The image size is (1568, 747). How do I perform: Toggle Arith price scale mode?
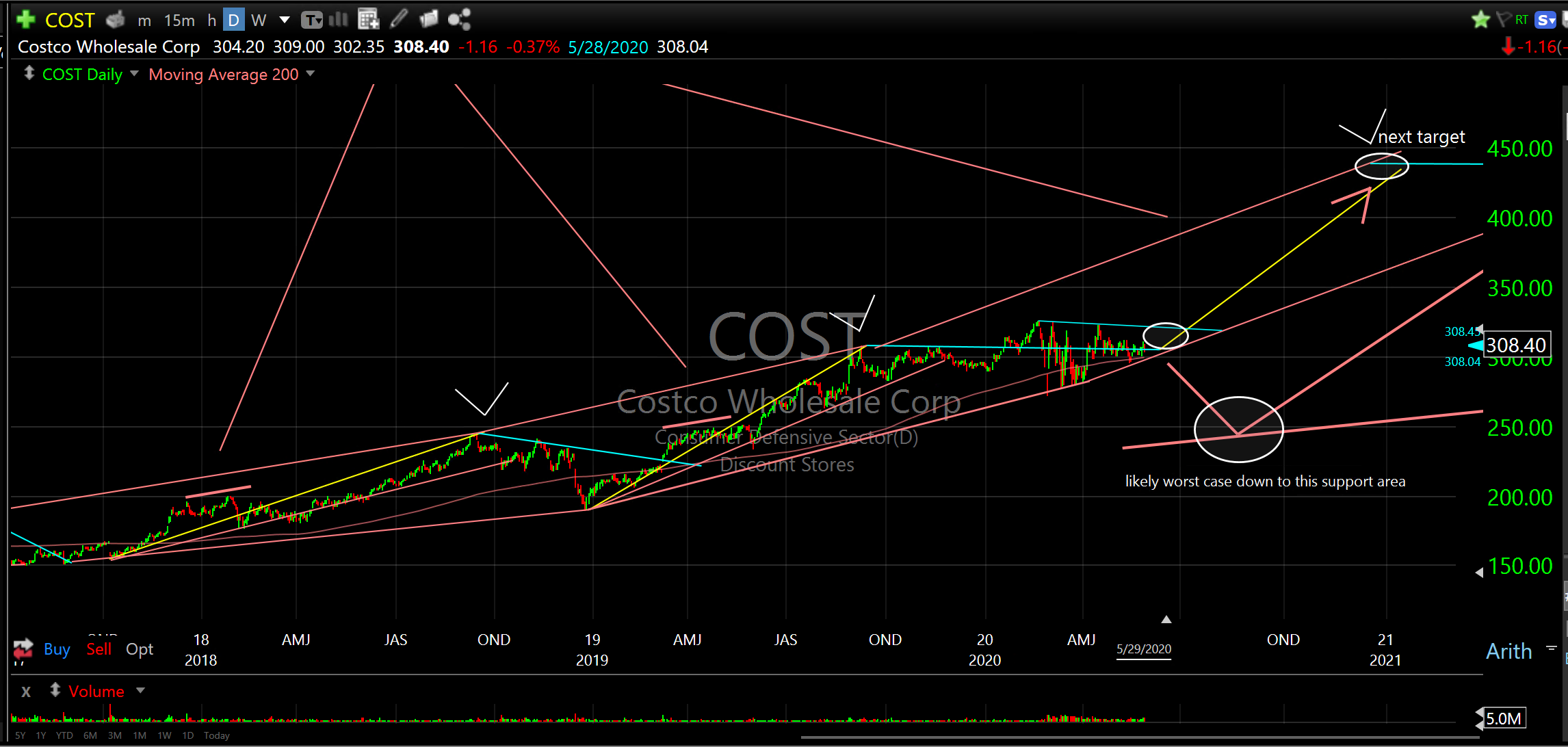[1508, 651]
